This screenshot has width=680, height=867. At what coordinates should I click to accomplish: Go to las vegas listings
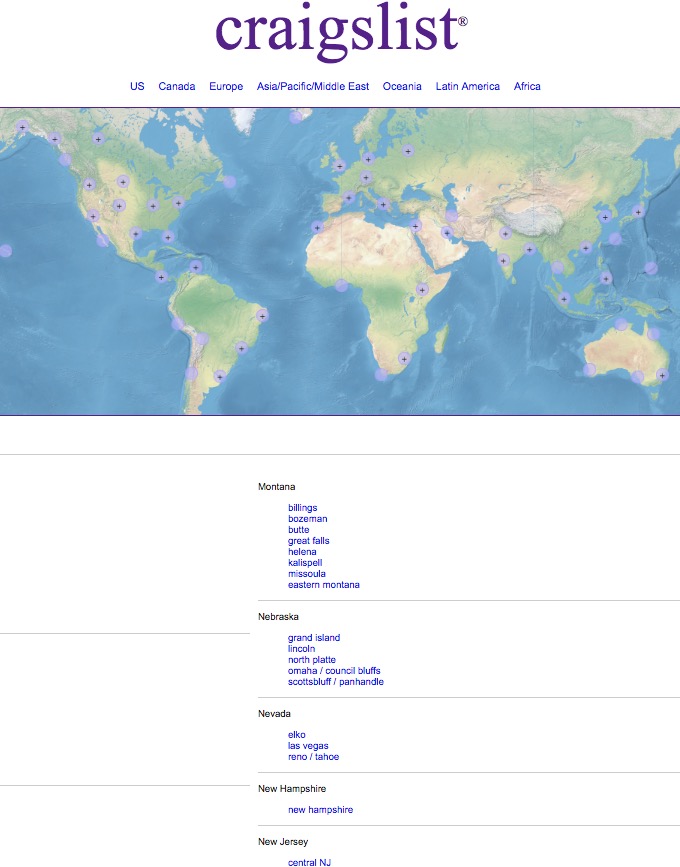[308, 746]
